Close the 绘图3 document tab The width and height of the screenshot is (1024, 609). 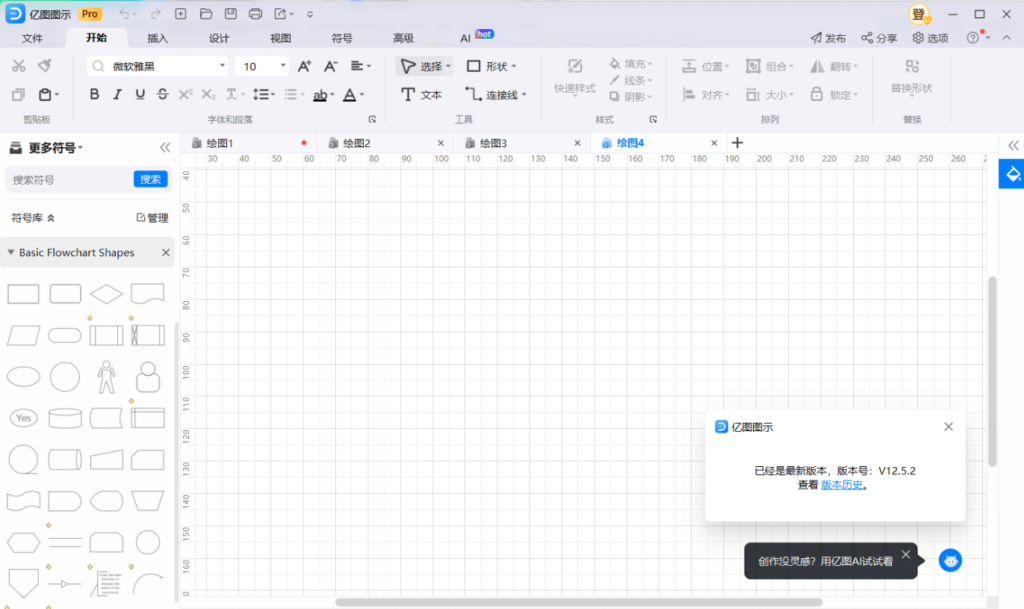point(577,143)
